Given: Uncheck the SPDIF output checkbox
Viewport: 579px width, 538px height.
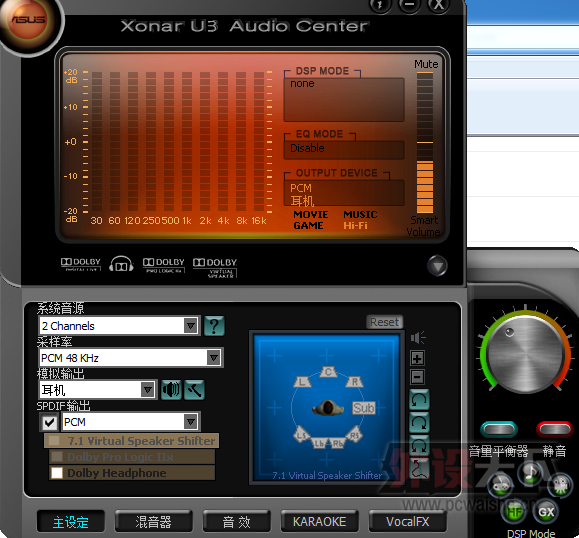Looking at the screenshot, I should pos(49,422).
